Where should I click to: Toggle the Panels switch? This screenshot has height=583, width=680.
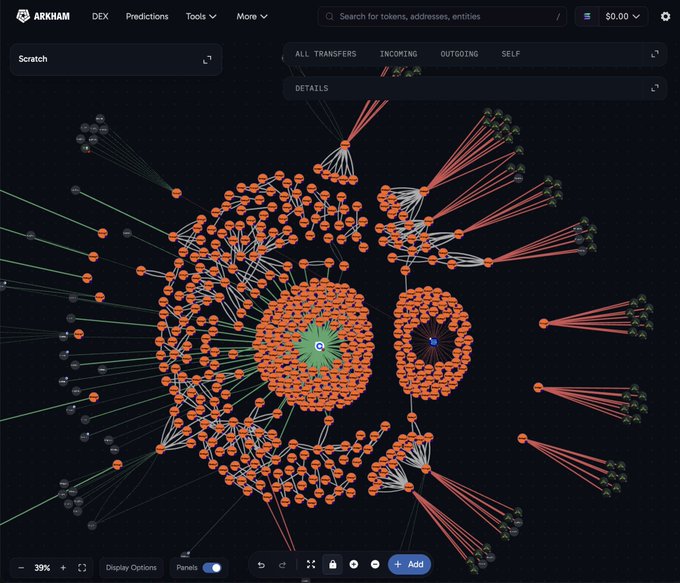pyautogui.click(x=212, y=567)
